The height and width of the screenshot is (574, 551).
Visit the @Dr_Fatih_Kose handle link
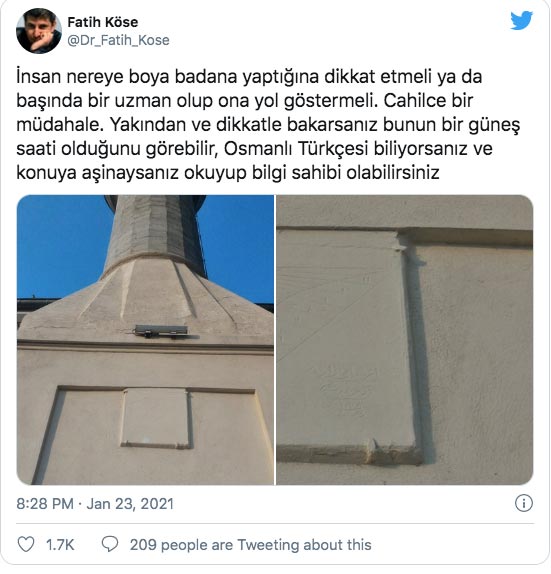(x=118, y=40)
